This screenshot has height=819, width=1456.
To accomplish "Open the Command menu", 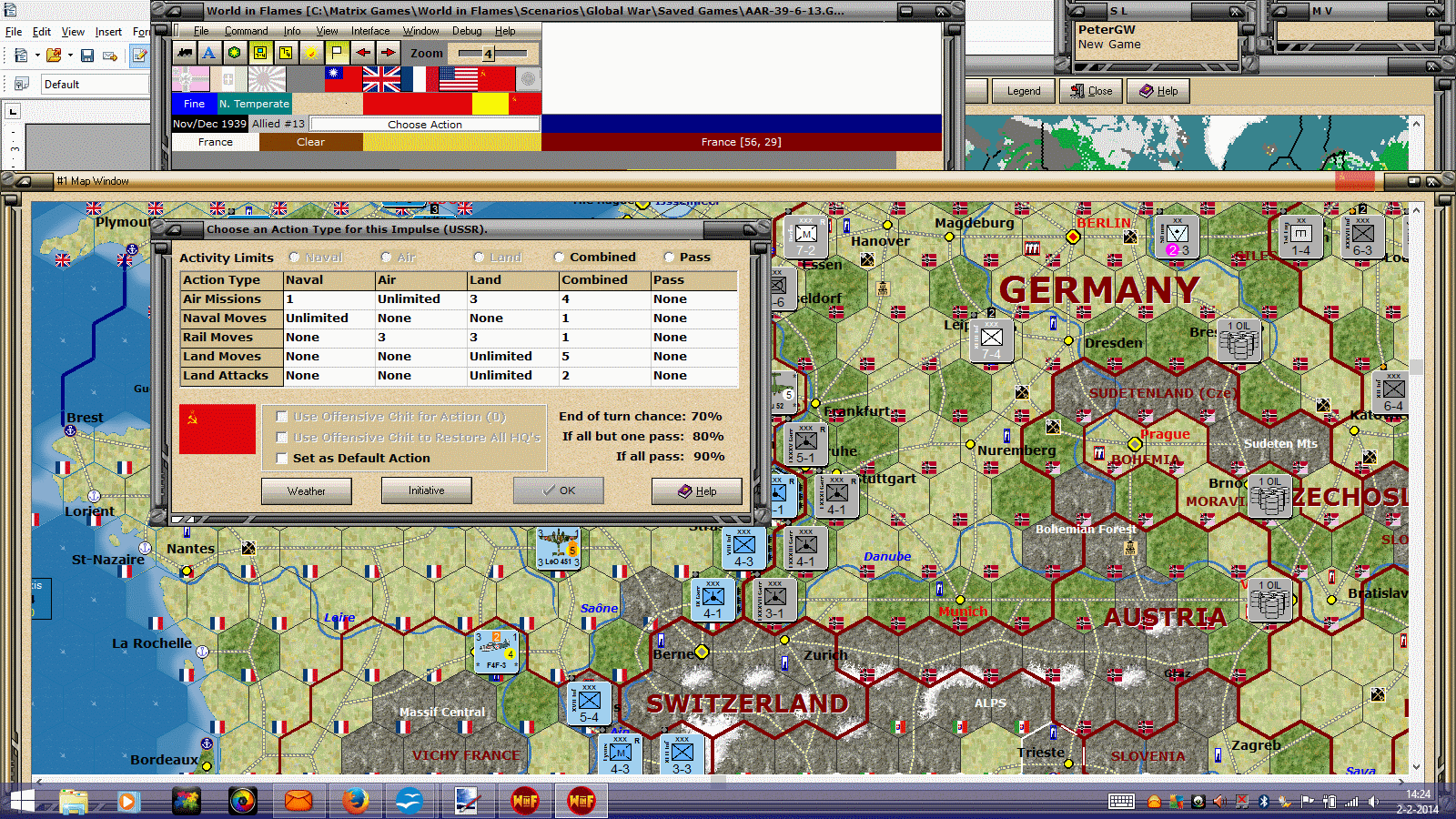I will (246, 31).
